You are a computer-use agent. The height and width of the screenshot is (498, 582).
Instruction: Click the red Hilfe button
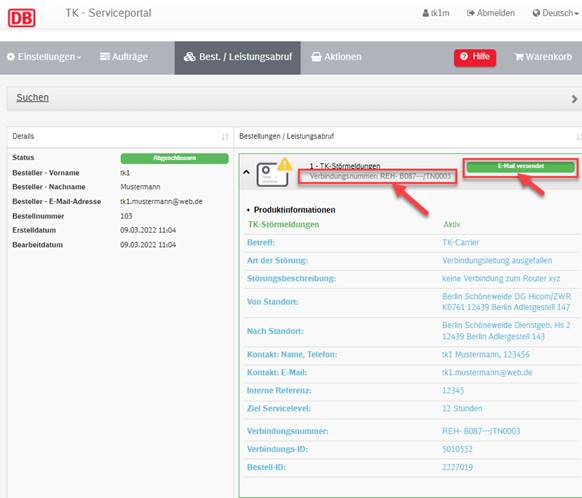click(475, 57)
